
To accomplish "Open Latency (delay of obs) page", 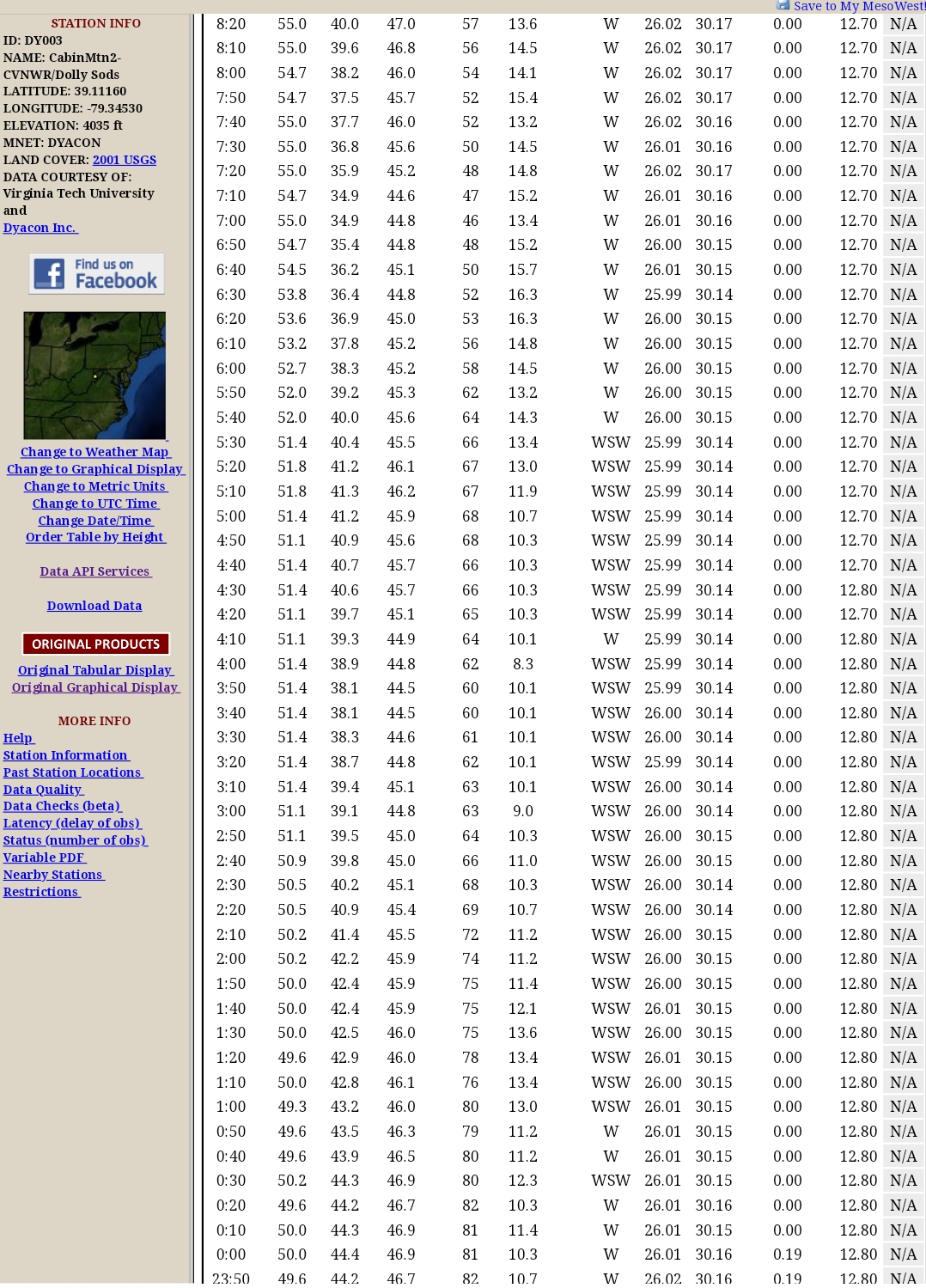I will pos(72,823).
